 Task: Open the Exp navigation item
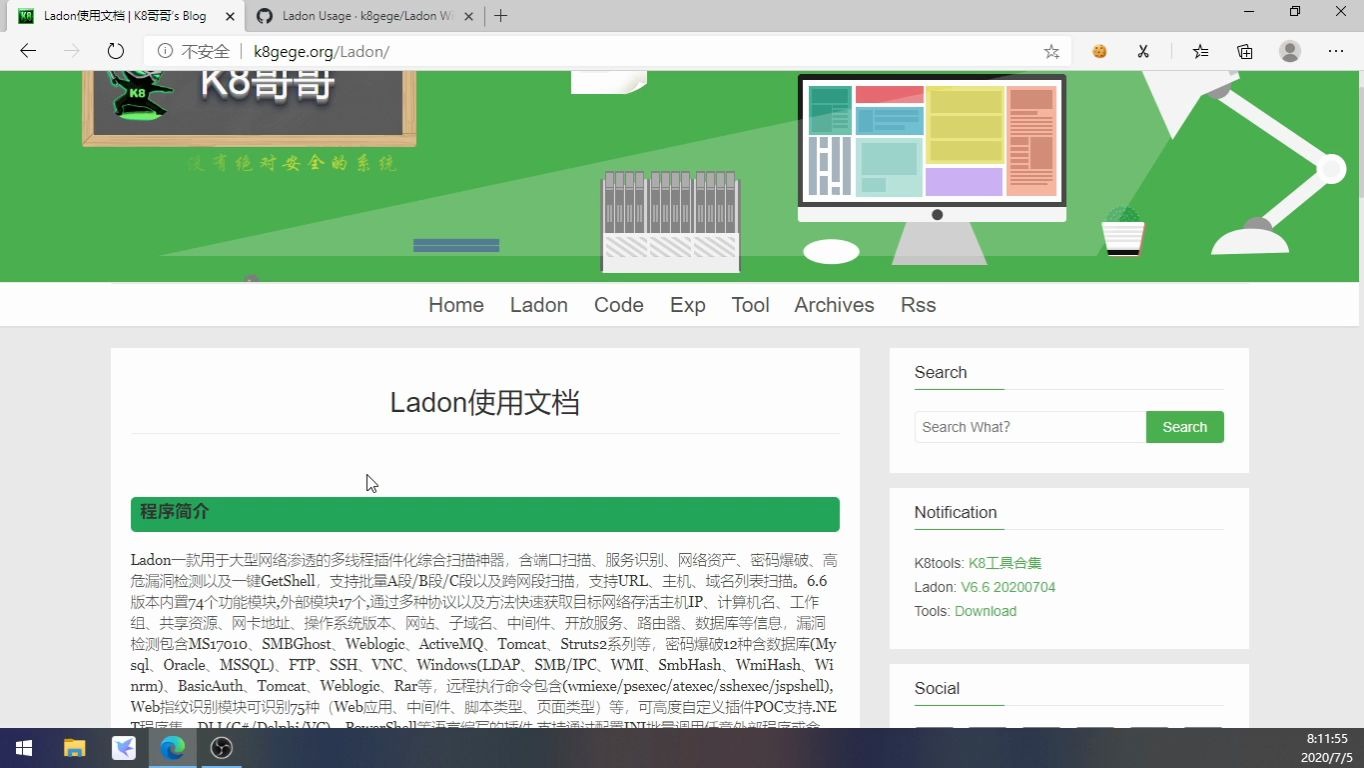[688, 305]
